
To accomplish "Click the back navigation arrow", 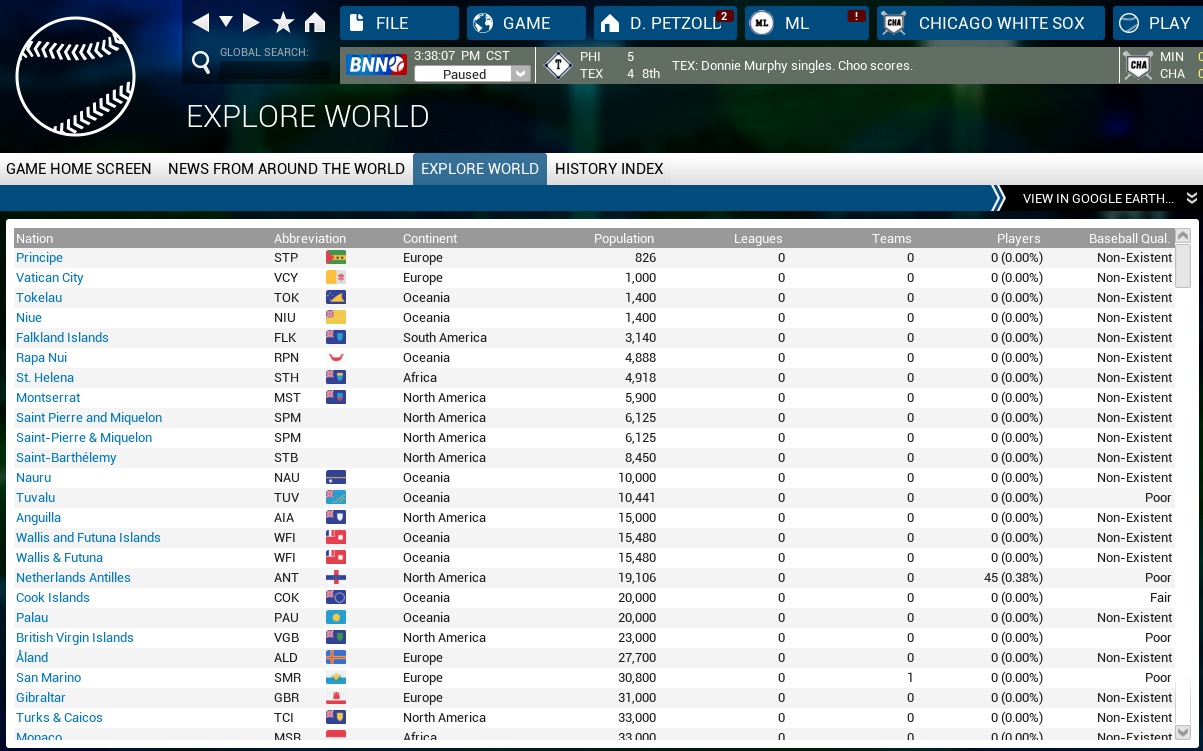I will click(x=201, y=22).
